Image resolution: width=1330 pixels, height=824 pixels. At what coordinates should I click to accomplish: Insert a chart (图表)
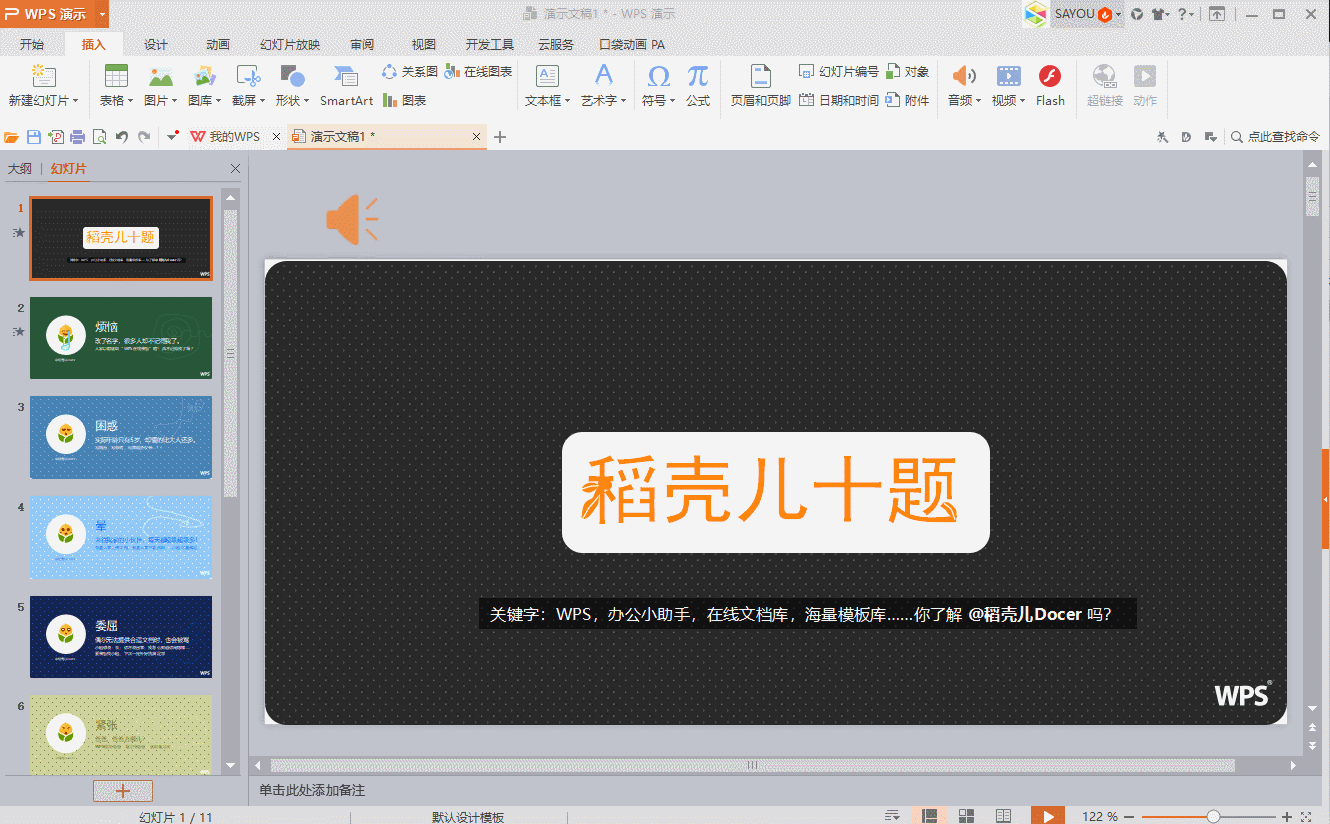[x=405, y=100]
